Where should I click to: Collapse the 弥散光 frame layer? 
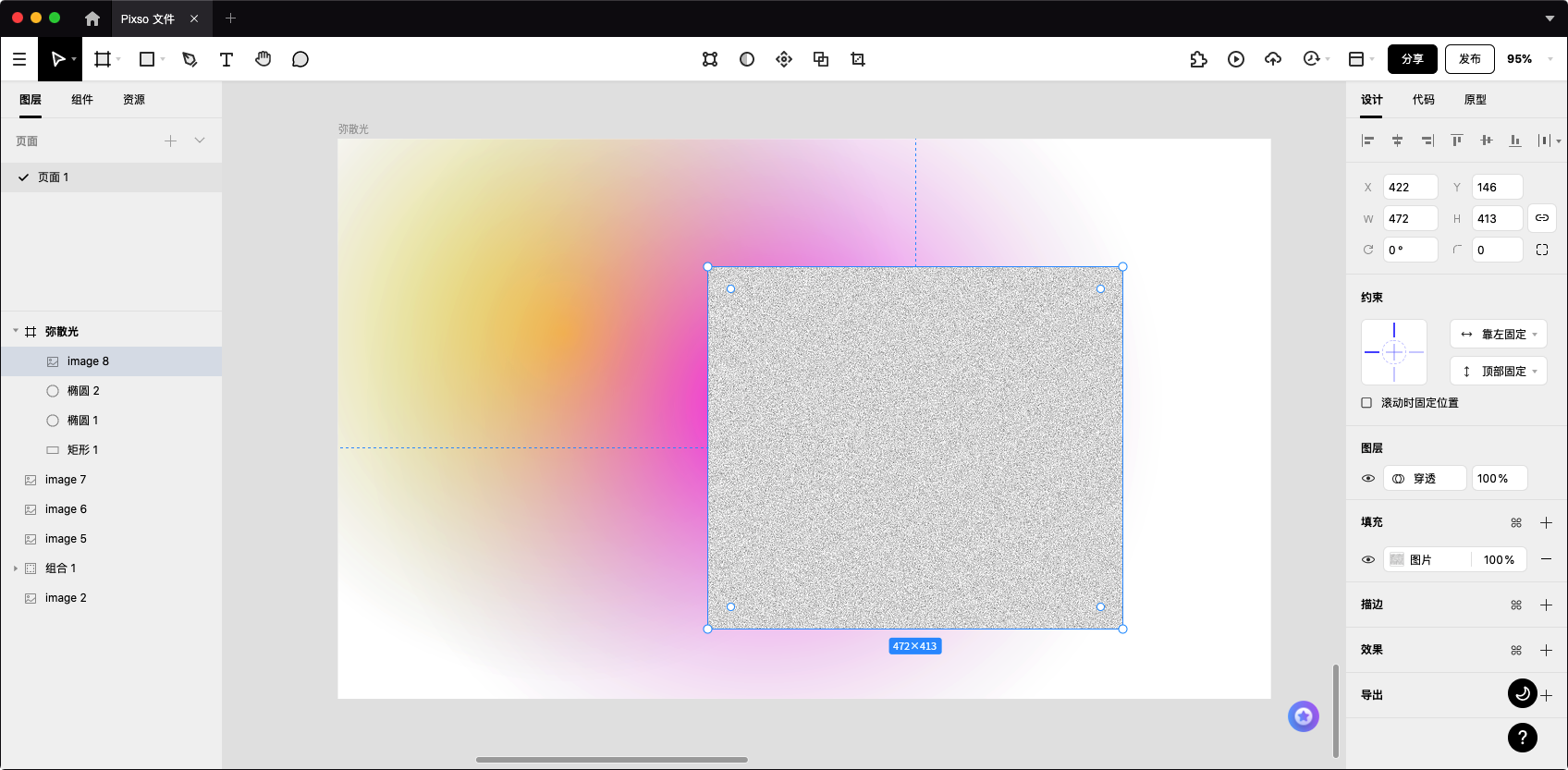click(x=16, y=331)
